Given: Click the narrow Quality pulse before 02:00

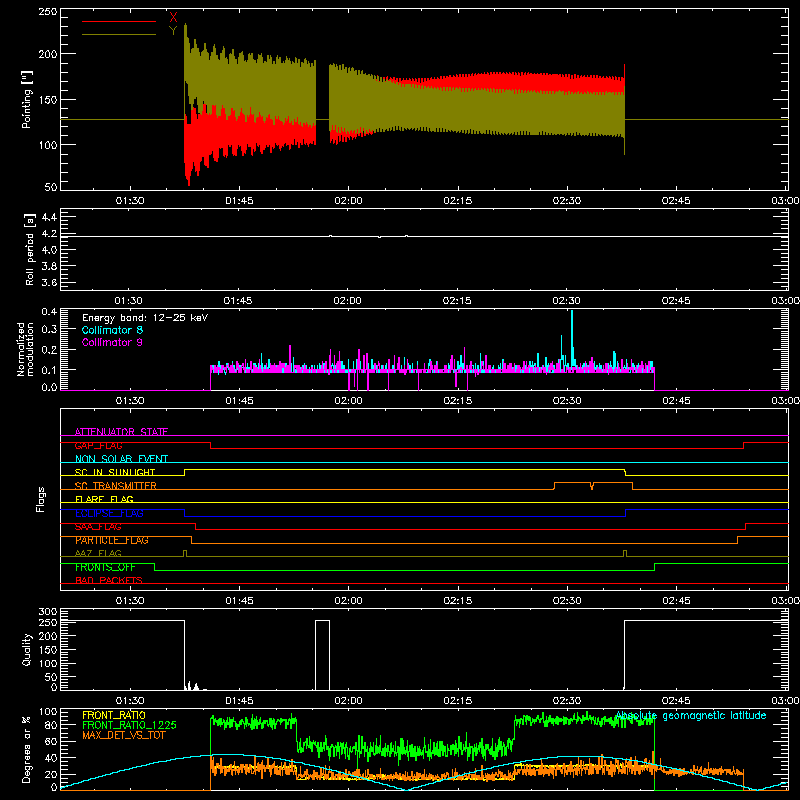Looking at the screenshot, I should pyautogui.click(x=322, y=655).
